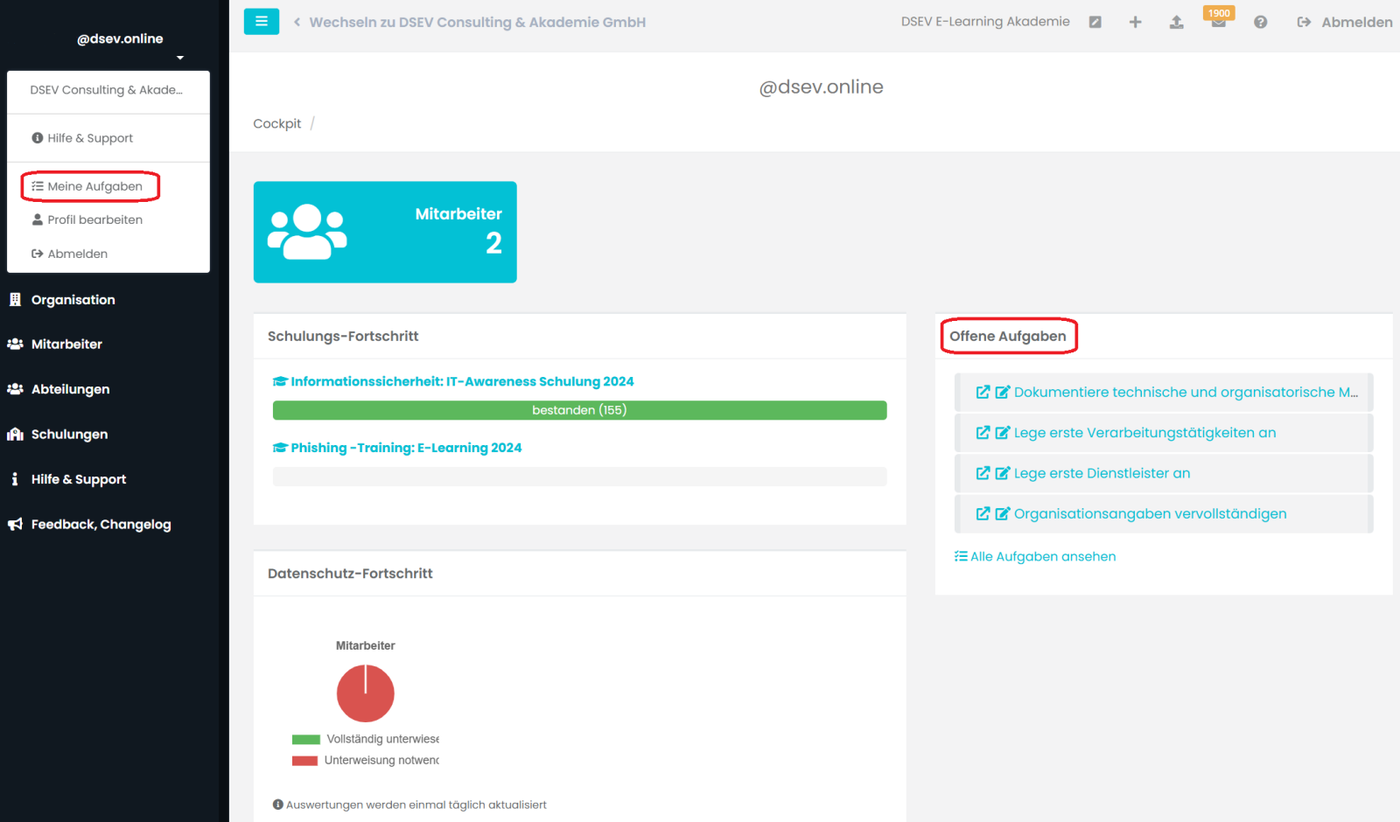Open Abteilungen in the sidebar navigation

pyautogui.click(x=59, y=389)
